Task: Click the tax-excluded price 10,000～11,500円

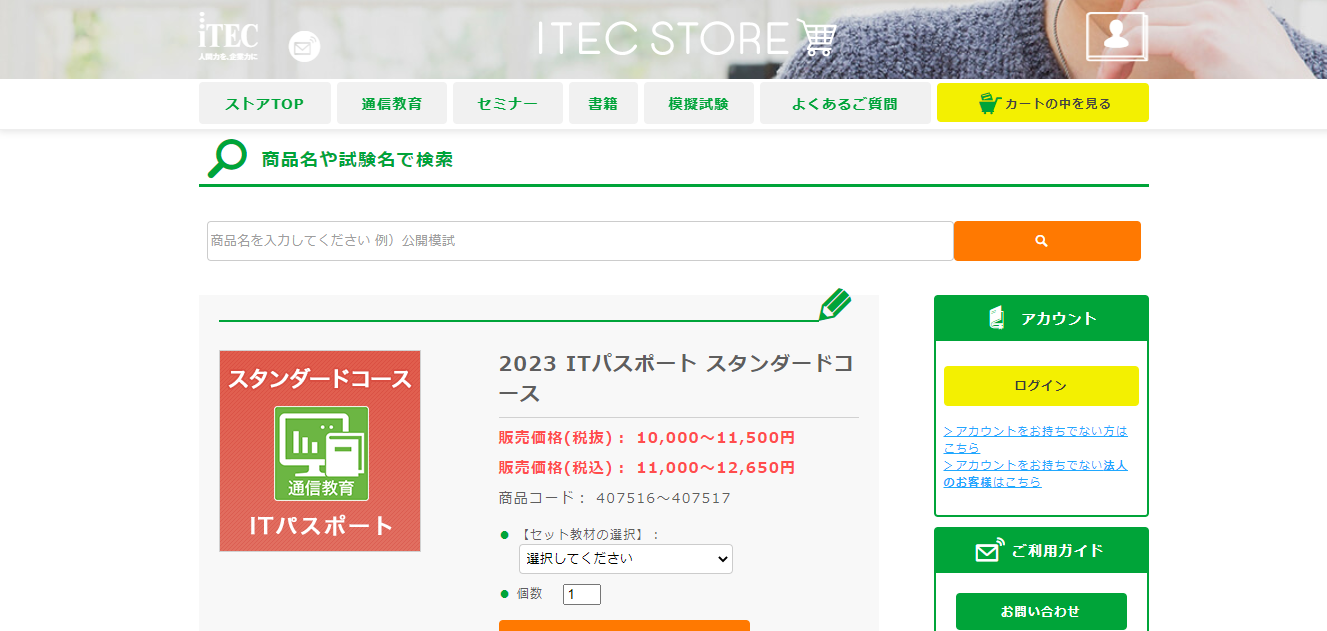Action: 716,437
